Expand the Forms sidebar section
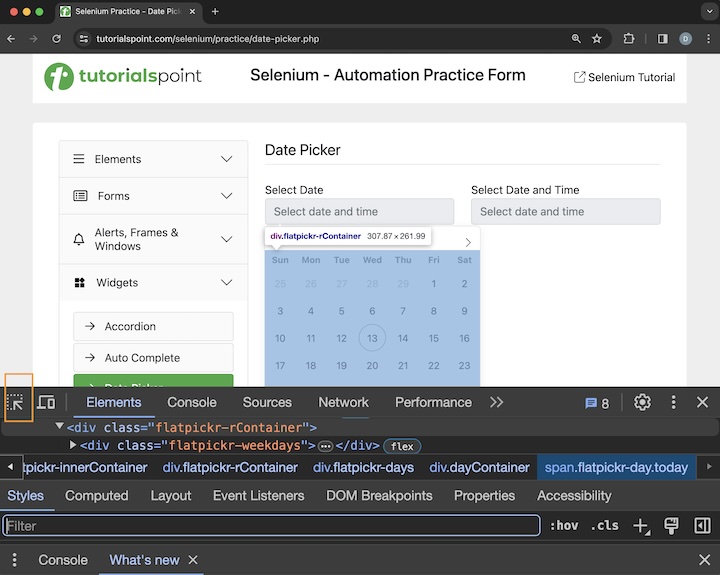 point(153,196)
